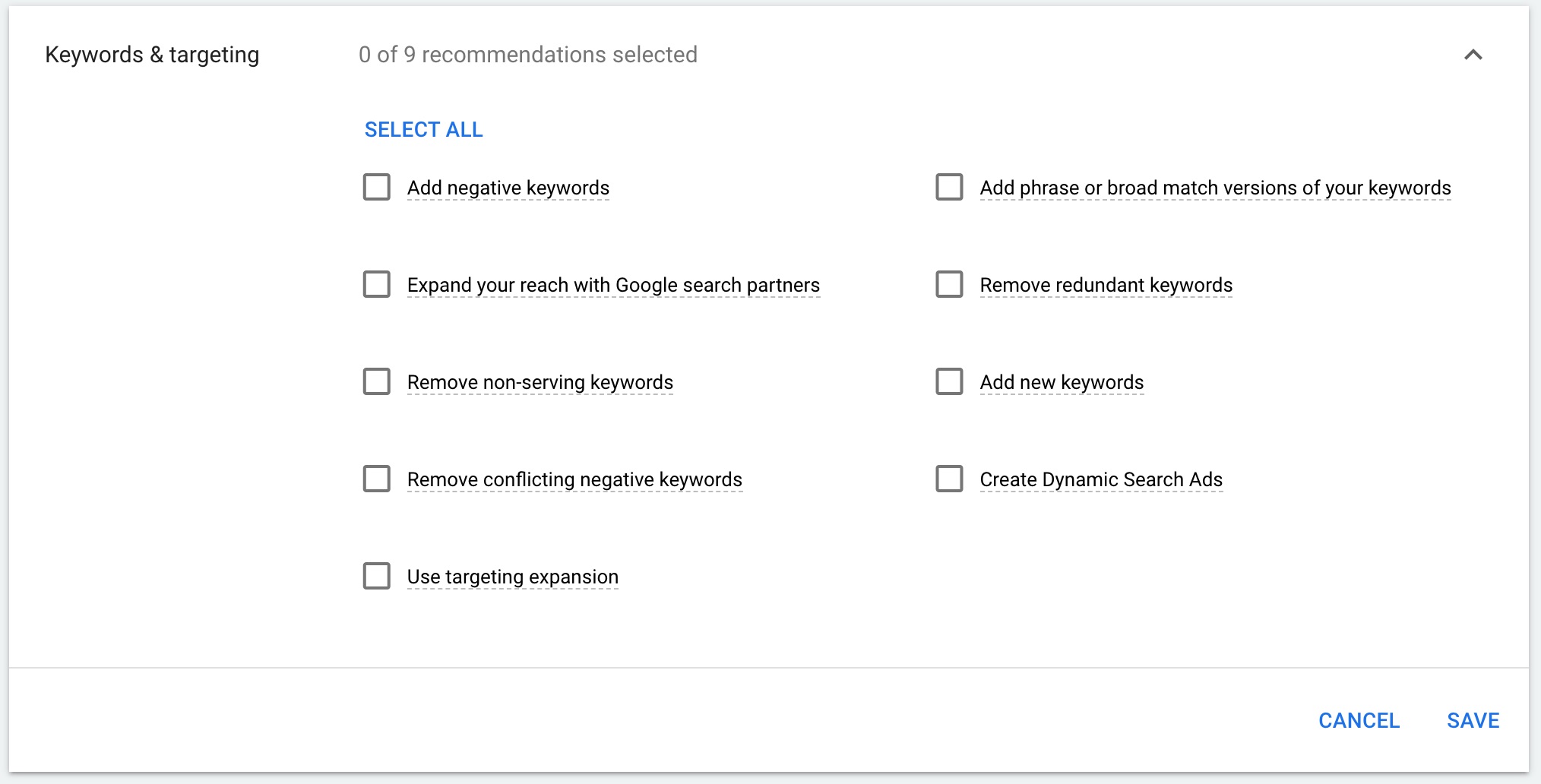Viewport: 1541px width, 784px height.
Task: View info on Remove redundant keywords
Action: 1106,285
